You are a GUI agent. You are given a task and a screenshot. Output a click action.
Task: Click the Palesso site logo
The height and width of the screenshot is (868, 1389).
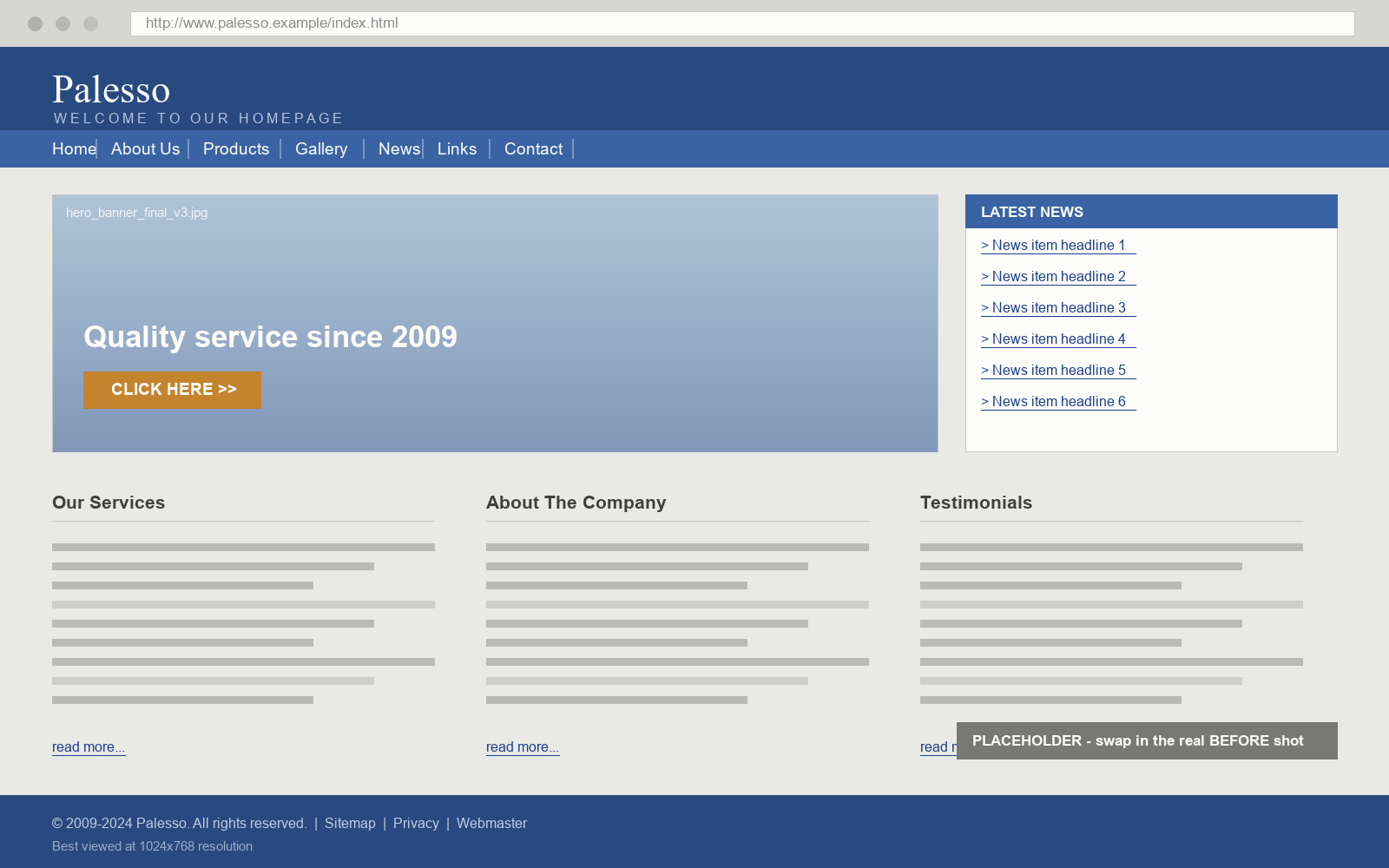tap(111, 90)
